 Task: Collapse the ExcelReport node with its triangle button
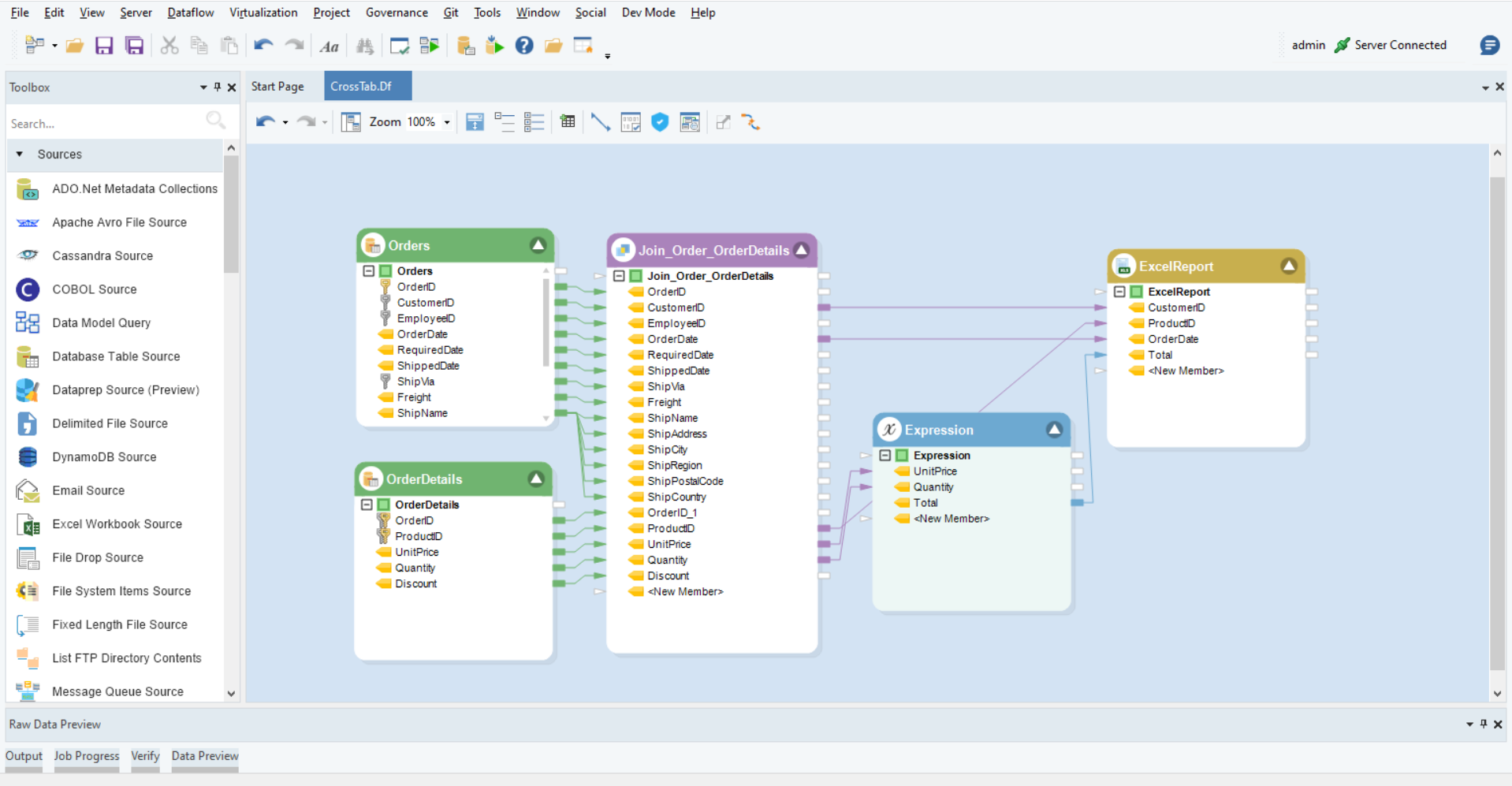coord(1288,266)
